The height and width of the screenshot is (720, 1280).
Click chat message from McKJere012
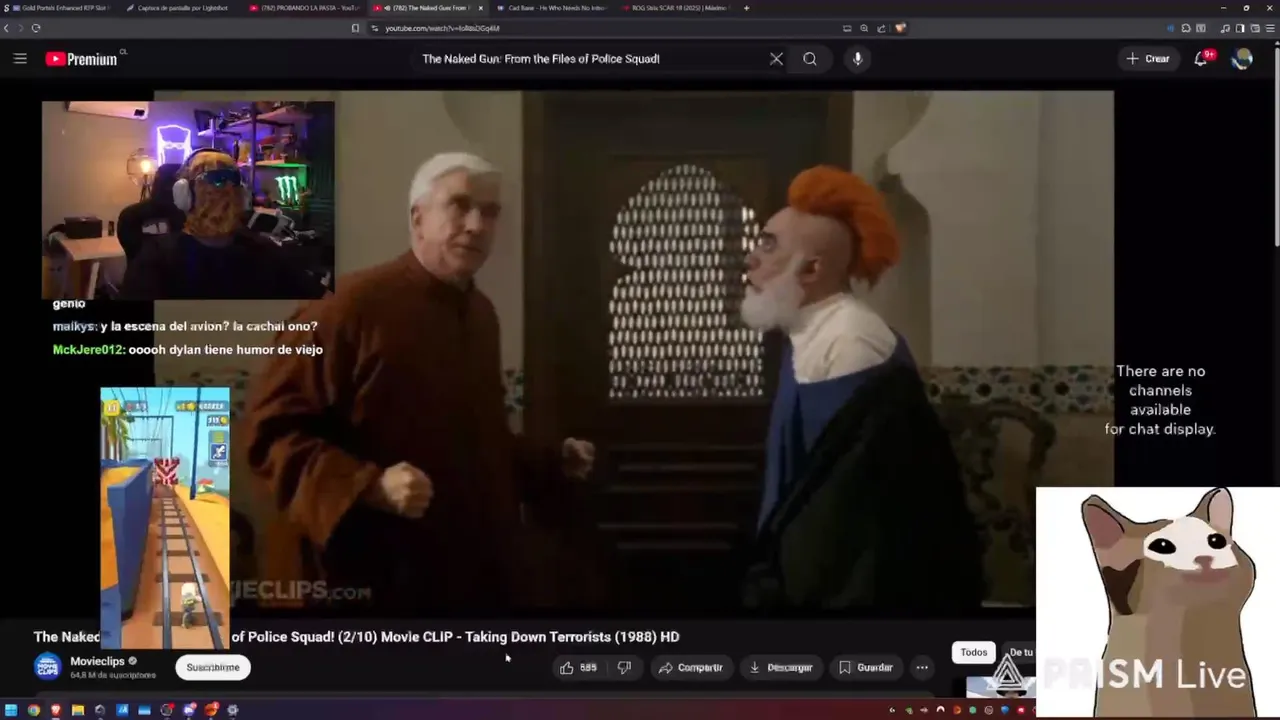[187, 350]
